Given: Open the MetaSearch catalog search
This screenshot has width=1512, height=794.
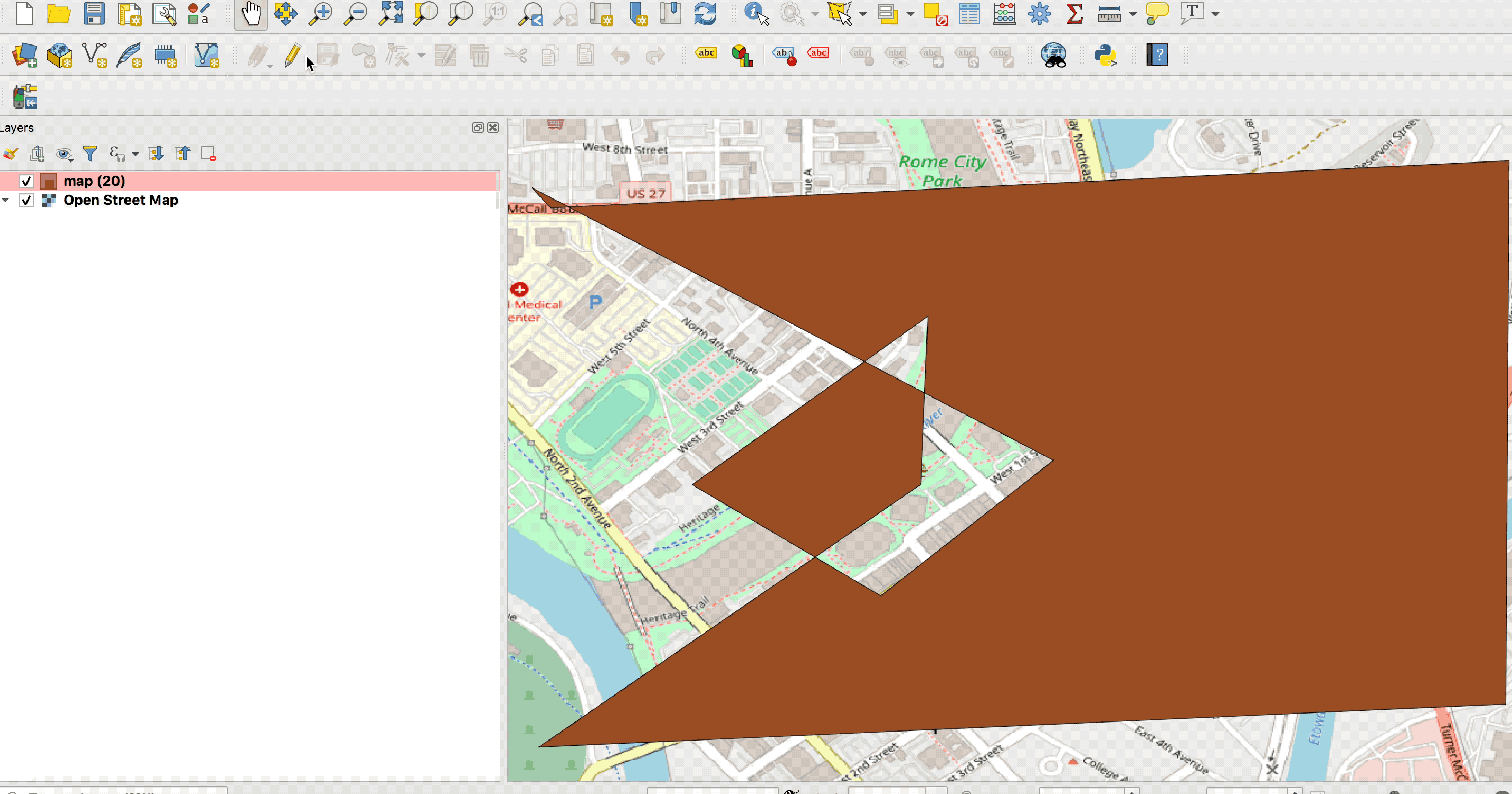Looking at the screenshot, I should pyautogui.click(x=1054, y=55).
